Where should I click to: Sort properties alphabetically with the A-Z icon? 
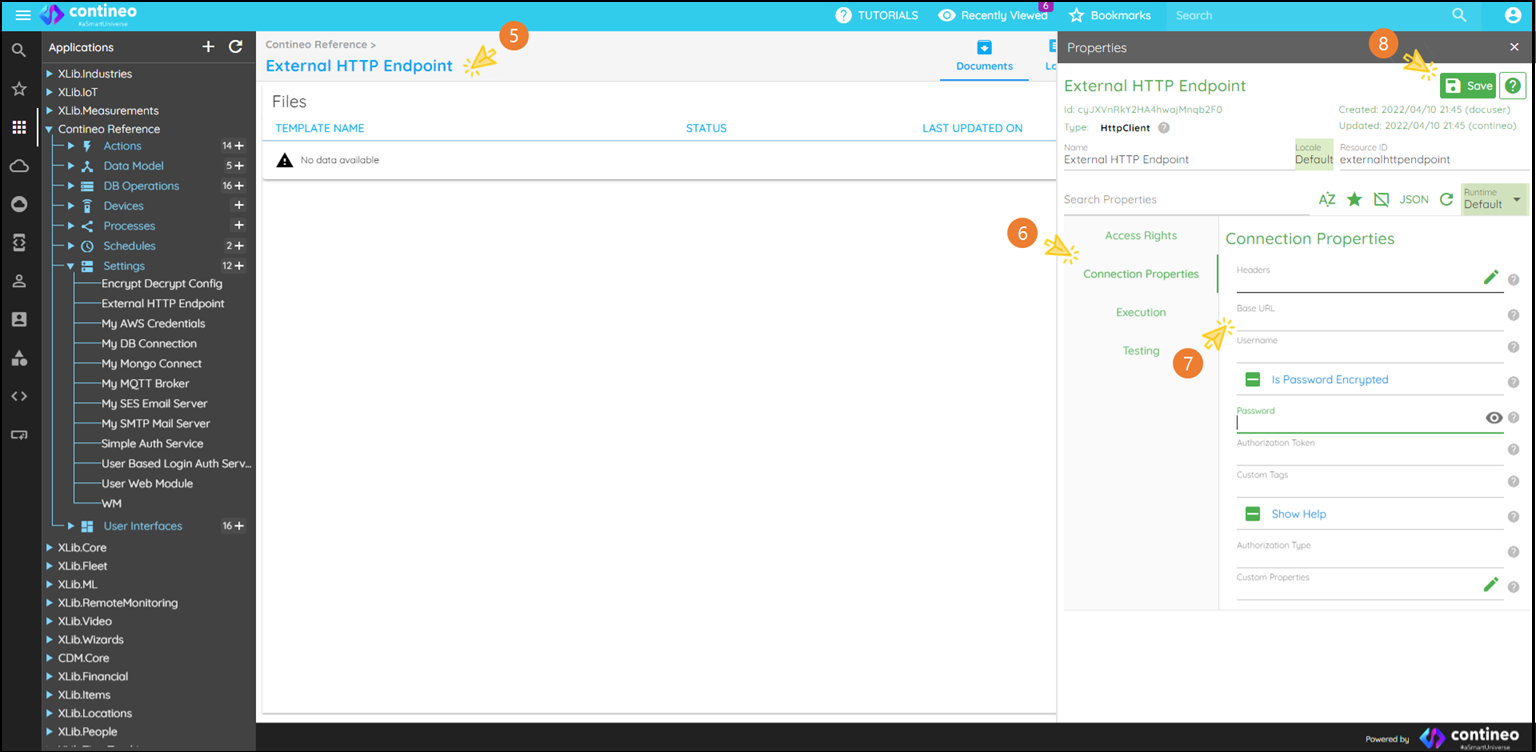click(x=1327, y=199)
